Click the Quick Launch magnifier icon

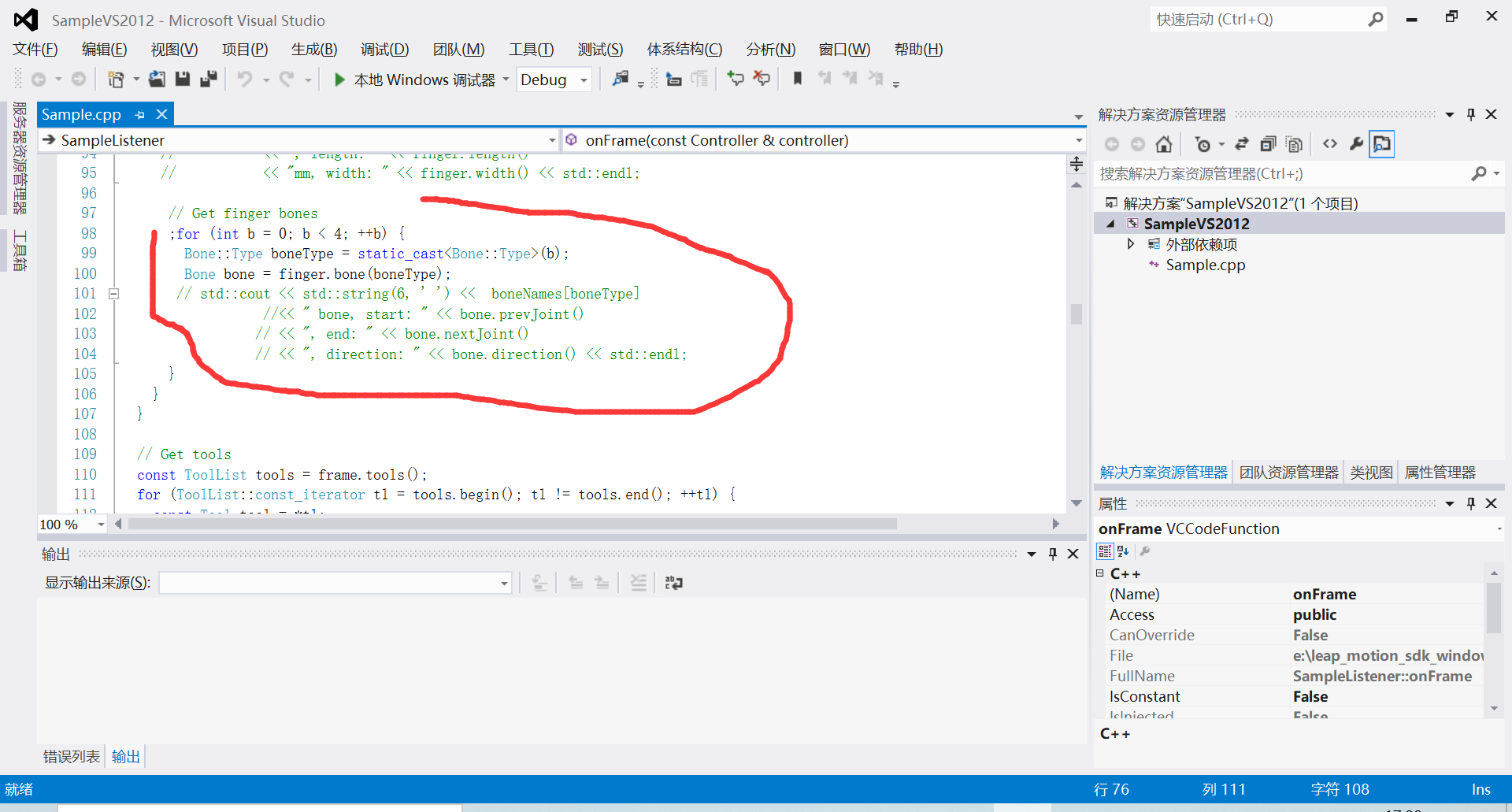1375,19
